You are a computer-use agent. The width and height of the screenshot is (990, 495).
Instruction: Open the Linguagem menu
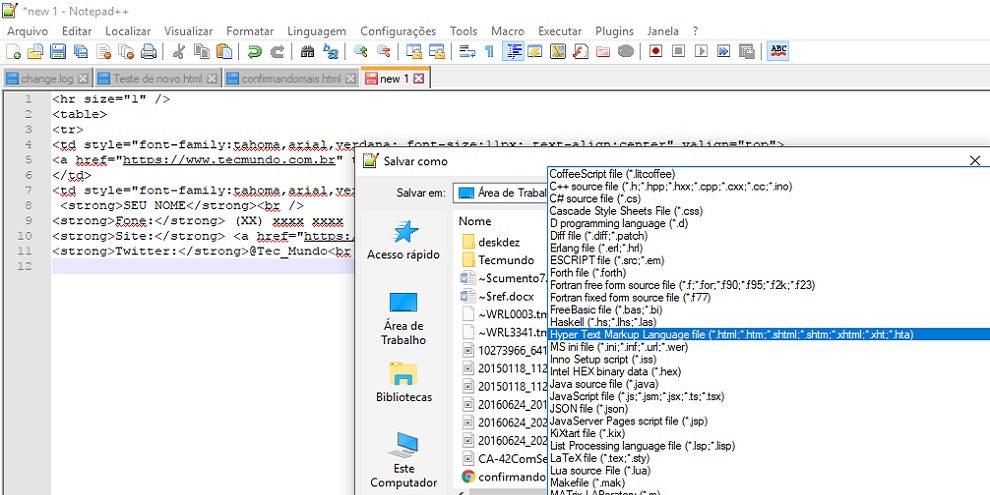point(316,31)
